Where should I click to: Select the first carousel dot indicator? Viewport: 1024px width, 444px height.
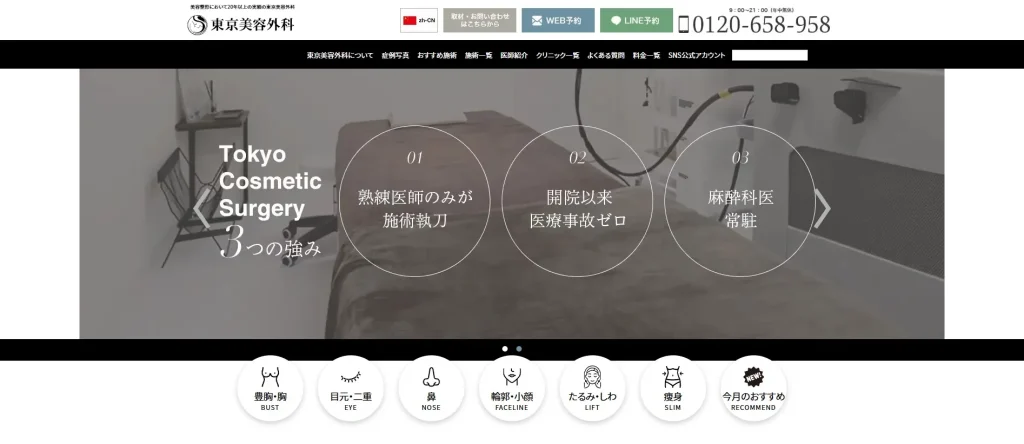point(505,349)
